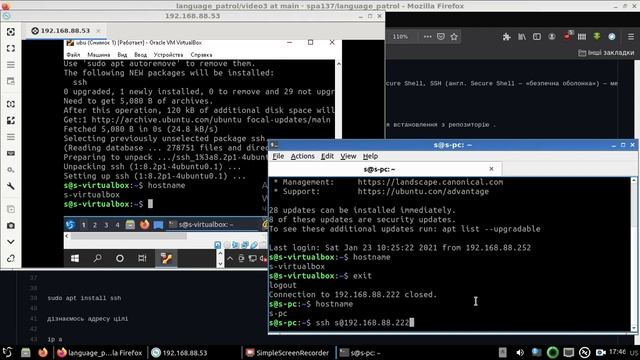Click the crosshair screenshot icon in remote sidebar

(11, 32)
